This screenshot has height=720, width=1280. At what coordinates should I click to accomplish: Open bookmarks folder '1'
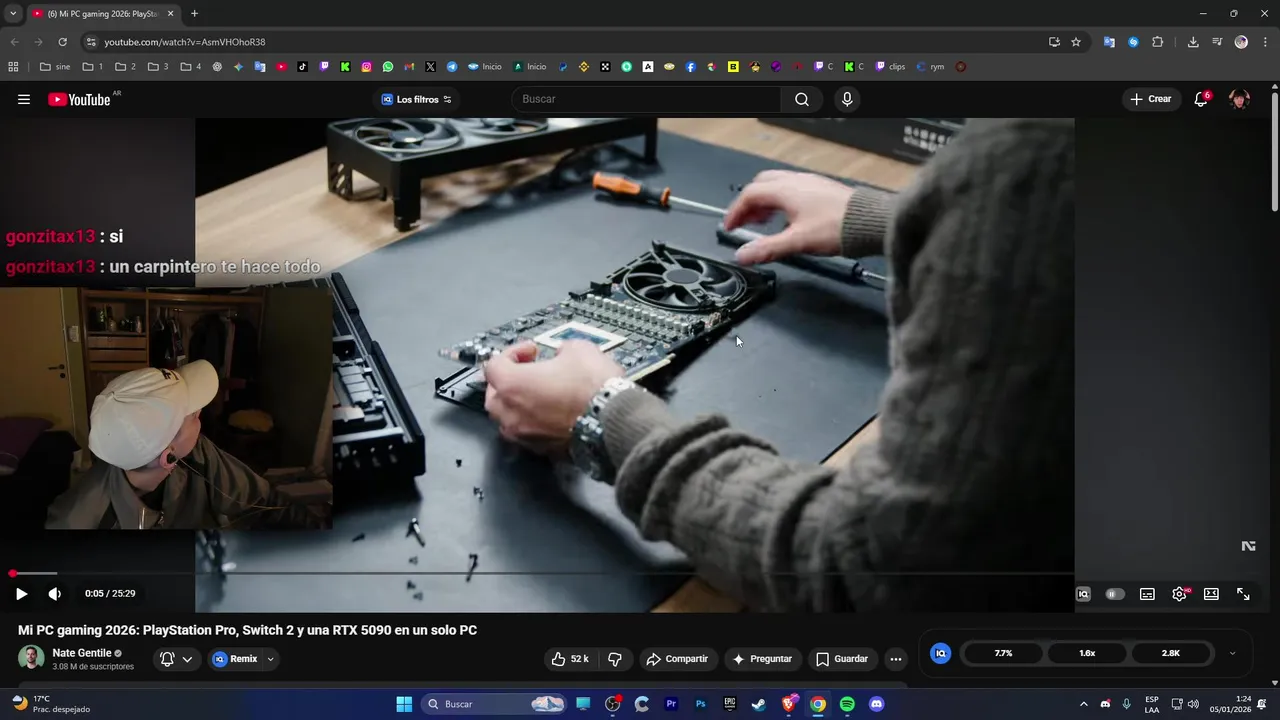pos(93,67)
